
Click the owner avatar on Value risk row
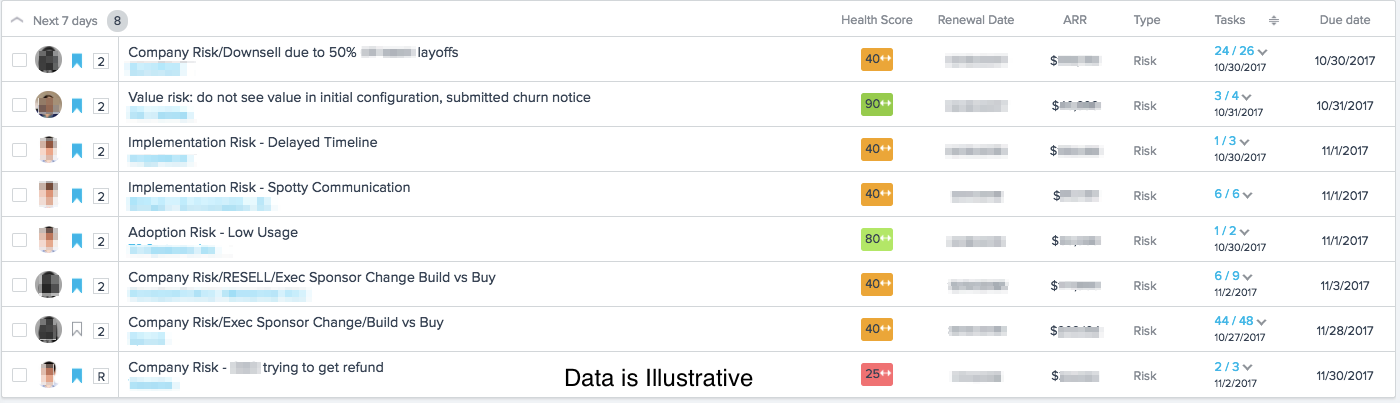pyautogui.click(x=49, y=105)
